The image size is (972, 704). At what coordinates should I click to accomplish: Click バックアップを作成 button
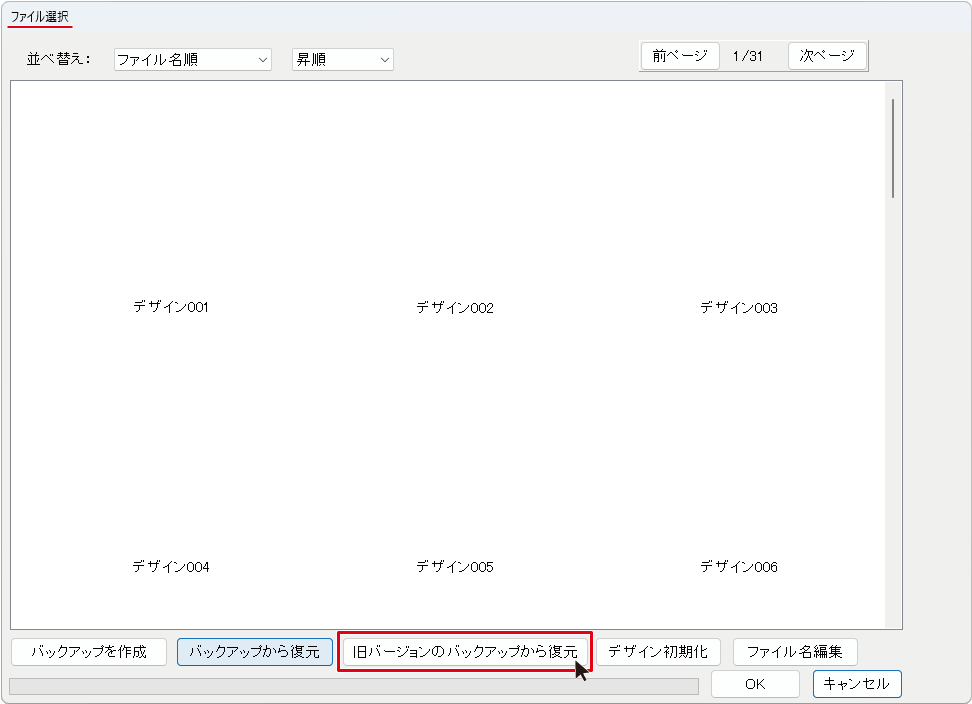pos(89,652)
